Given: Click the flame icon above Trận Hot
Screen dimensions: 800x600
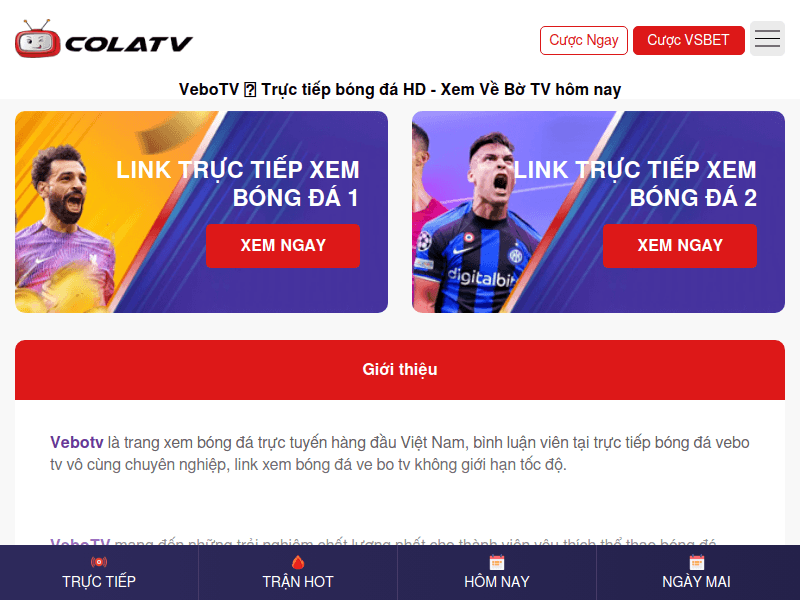Looking at the screenshot, I should (x=298, y=562).
